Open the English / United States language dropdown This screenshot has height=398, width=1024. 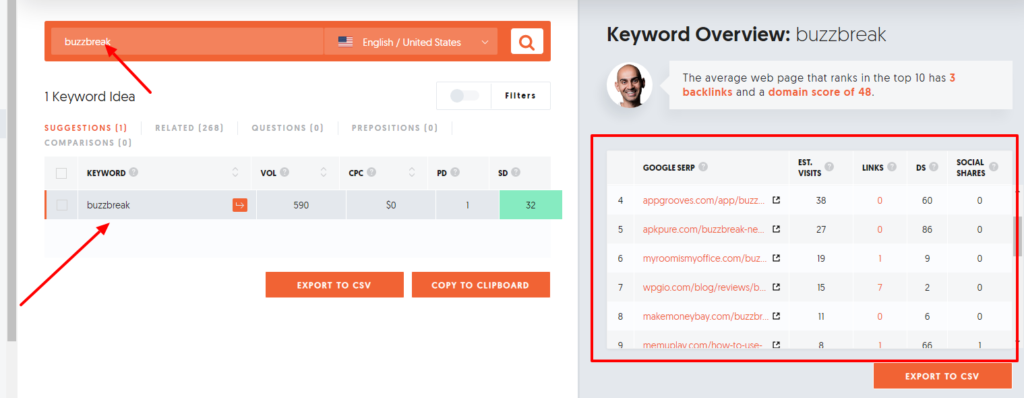(x=411, y=42)
